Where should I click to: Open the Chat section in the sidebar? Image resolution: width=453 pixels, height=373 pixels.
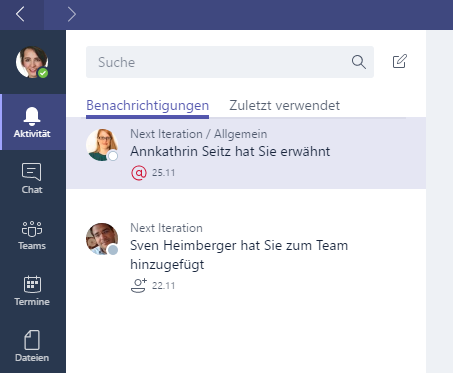coord(32,178)
